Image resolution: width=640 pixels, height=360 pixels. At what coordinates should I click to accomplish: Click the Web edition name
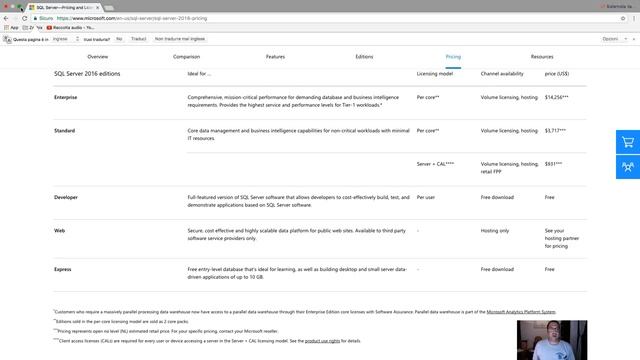(60, 231)
